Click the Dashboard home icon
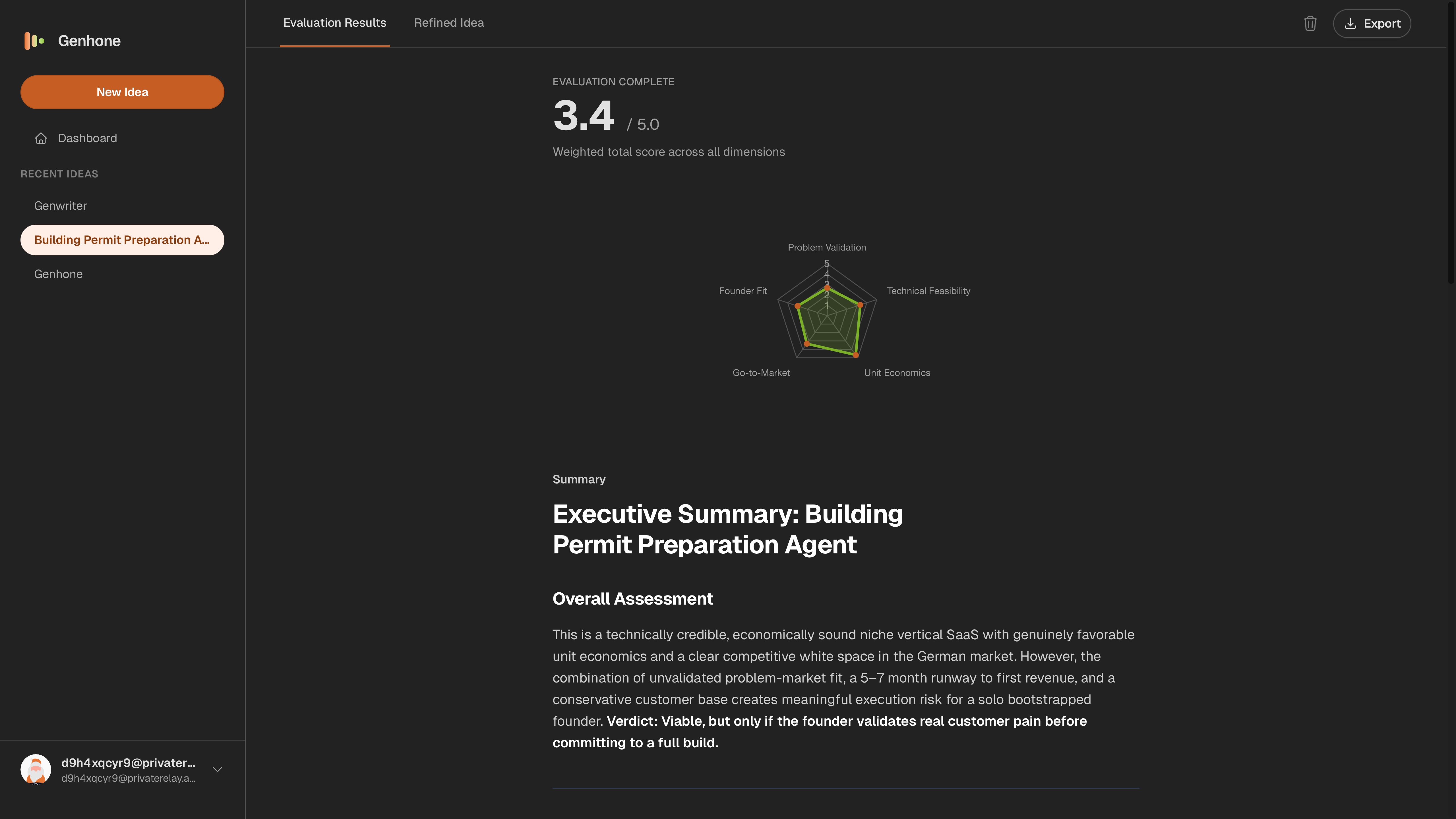The image size is (1456, 819). [x=41, y=138]
